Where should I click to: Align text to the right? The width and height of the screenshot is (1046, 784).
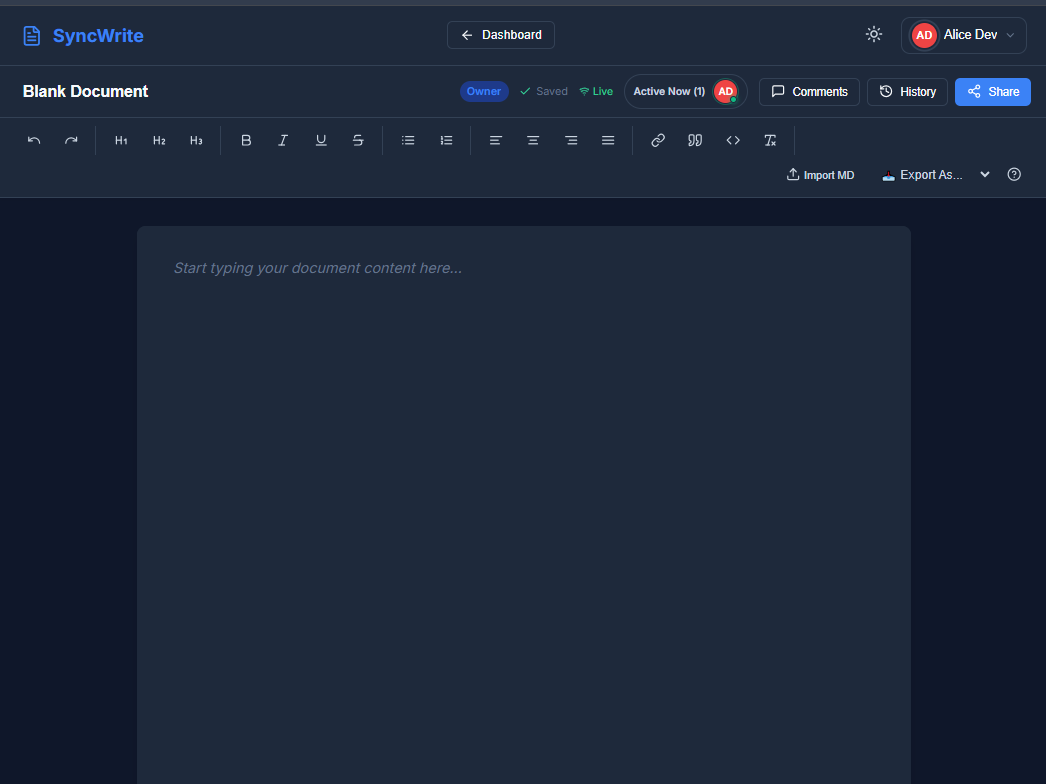click(571, 140)
